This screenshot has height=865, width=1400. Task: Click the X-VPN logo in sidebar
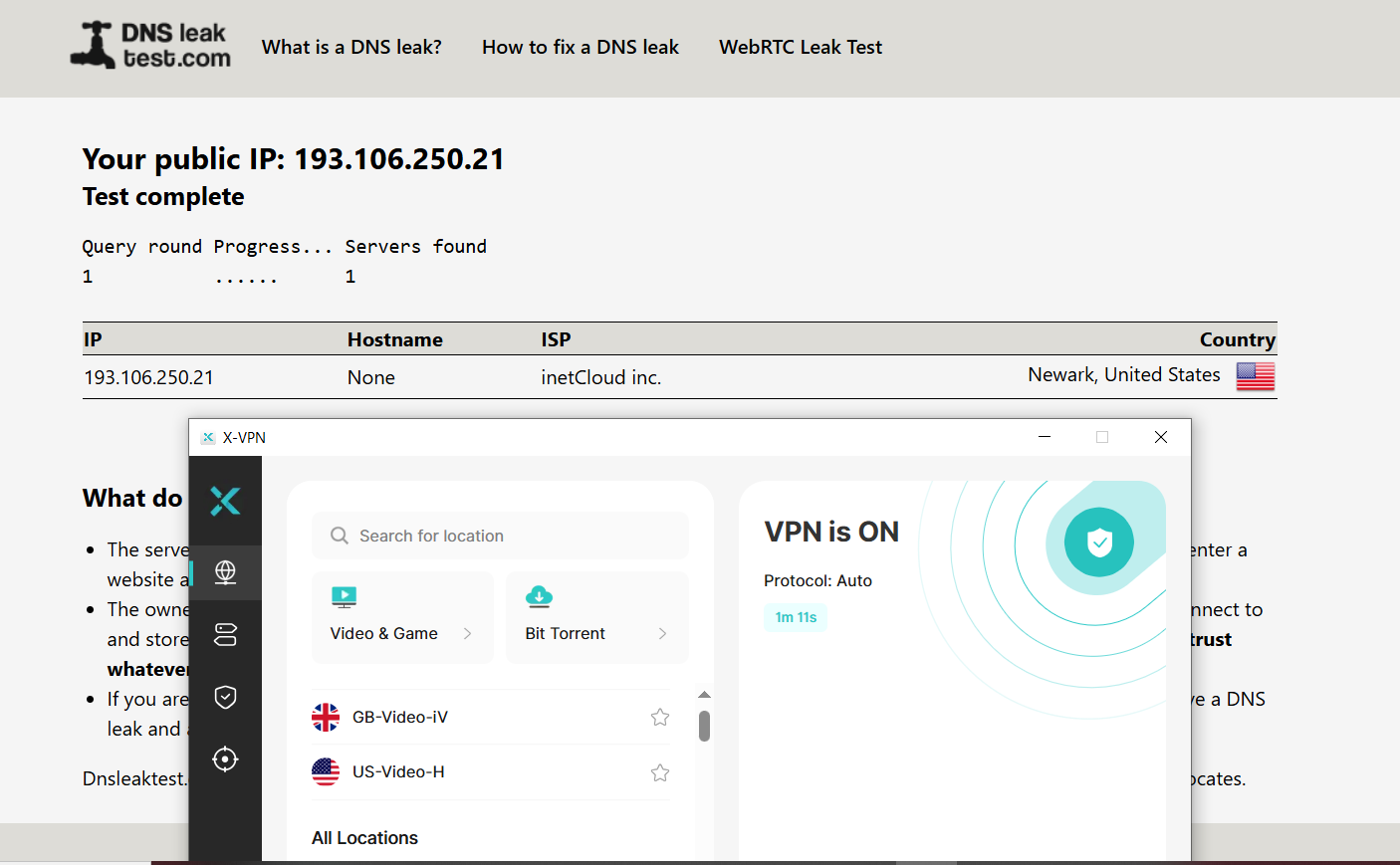point(225,501)
